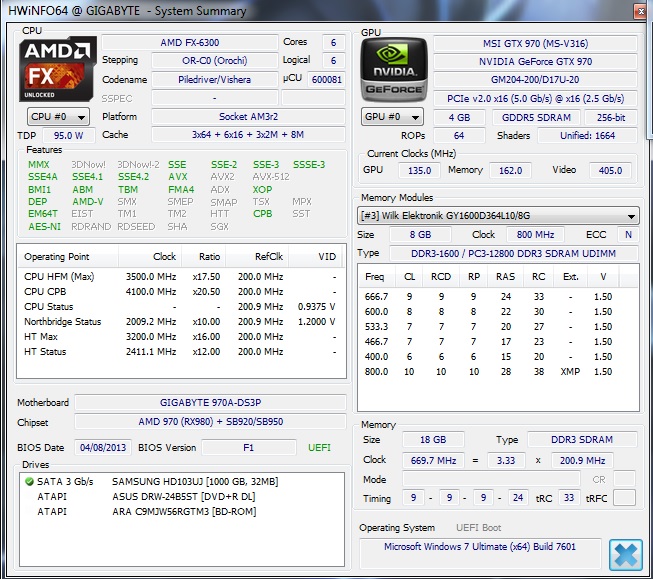
Task: Click the AES-NI feature label
Action: coord(44,227)
